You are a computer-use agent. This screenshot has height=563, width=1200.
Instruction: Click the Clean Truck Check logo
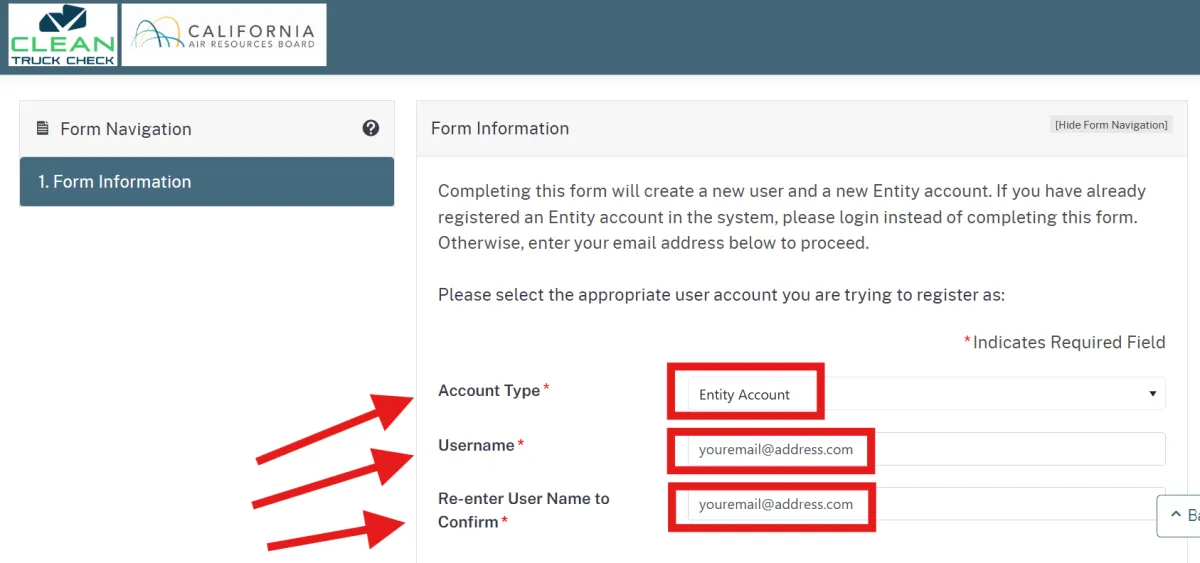coord(62,35)
